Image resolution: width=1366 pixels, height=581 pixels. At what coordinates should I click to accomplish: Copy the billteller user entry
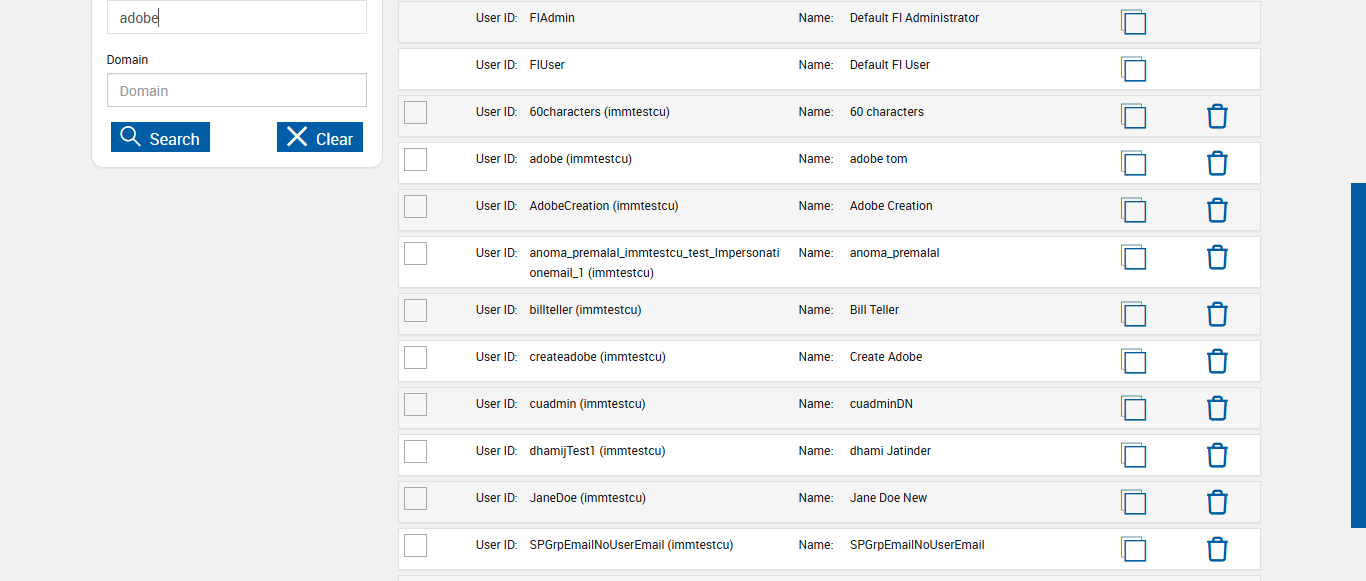[1133, 314]
